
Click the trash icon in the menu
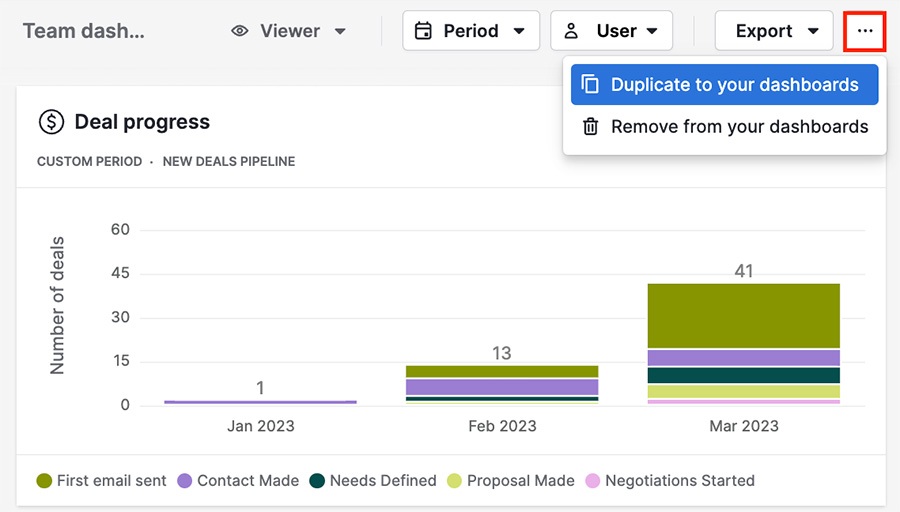(591, 127)
